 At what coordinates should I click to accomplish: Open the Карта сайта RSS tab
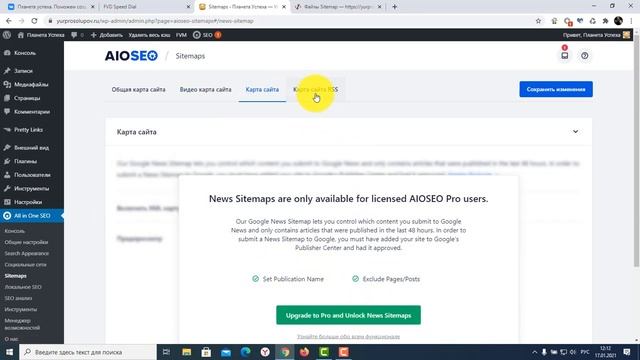316,89
